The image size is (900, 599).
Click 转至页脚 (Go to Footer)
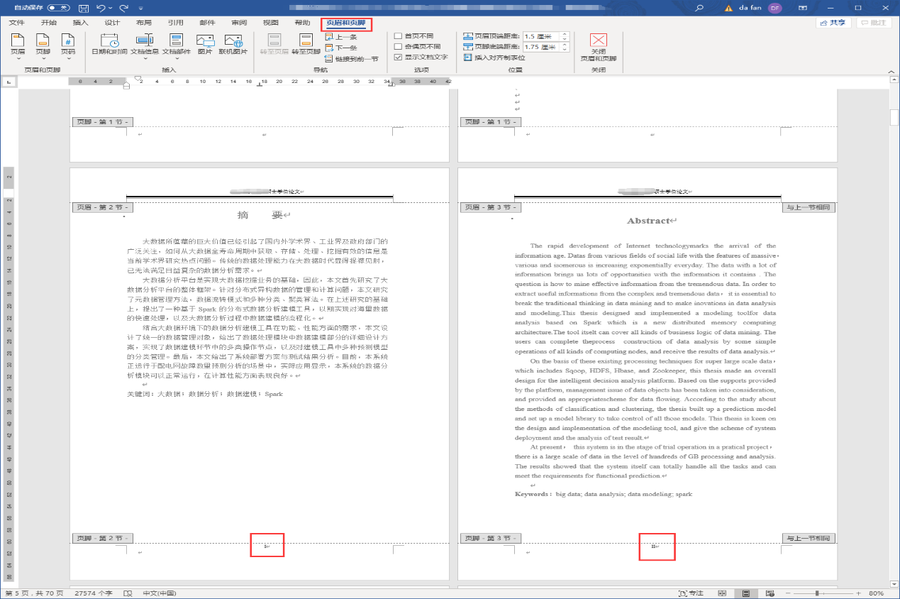coord(306,45)
